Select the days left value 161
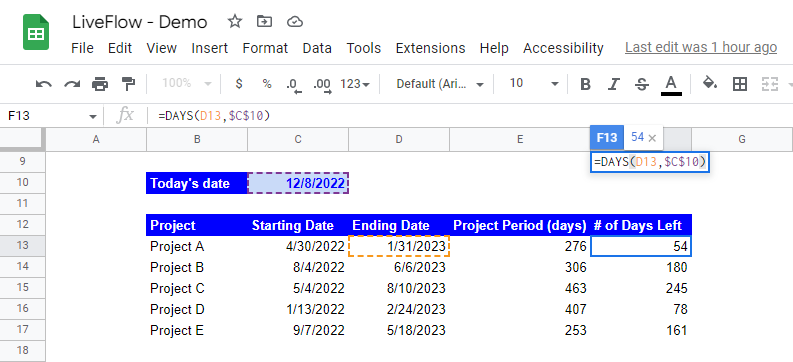 (641, 330)
